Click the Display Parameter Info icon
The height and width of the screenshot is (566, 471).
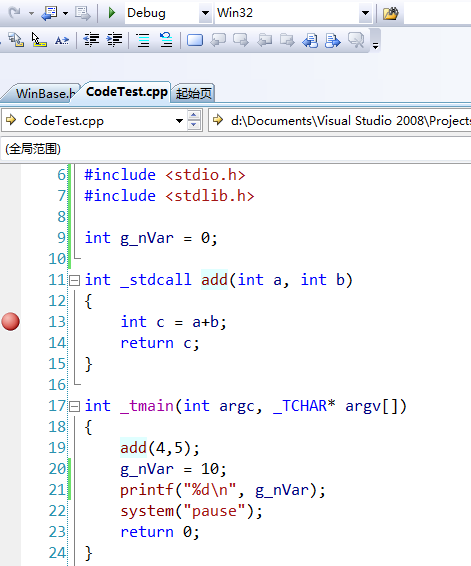(39, 40)
